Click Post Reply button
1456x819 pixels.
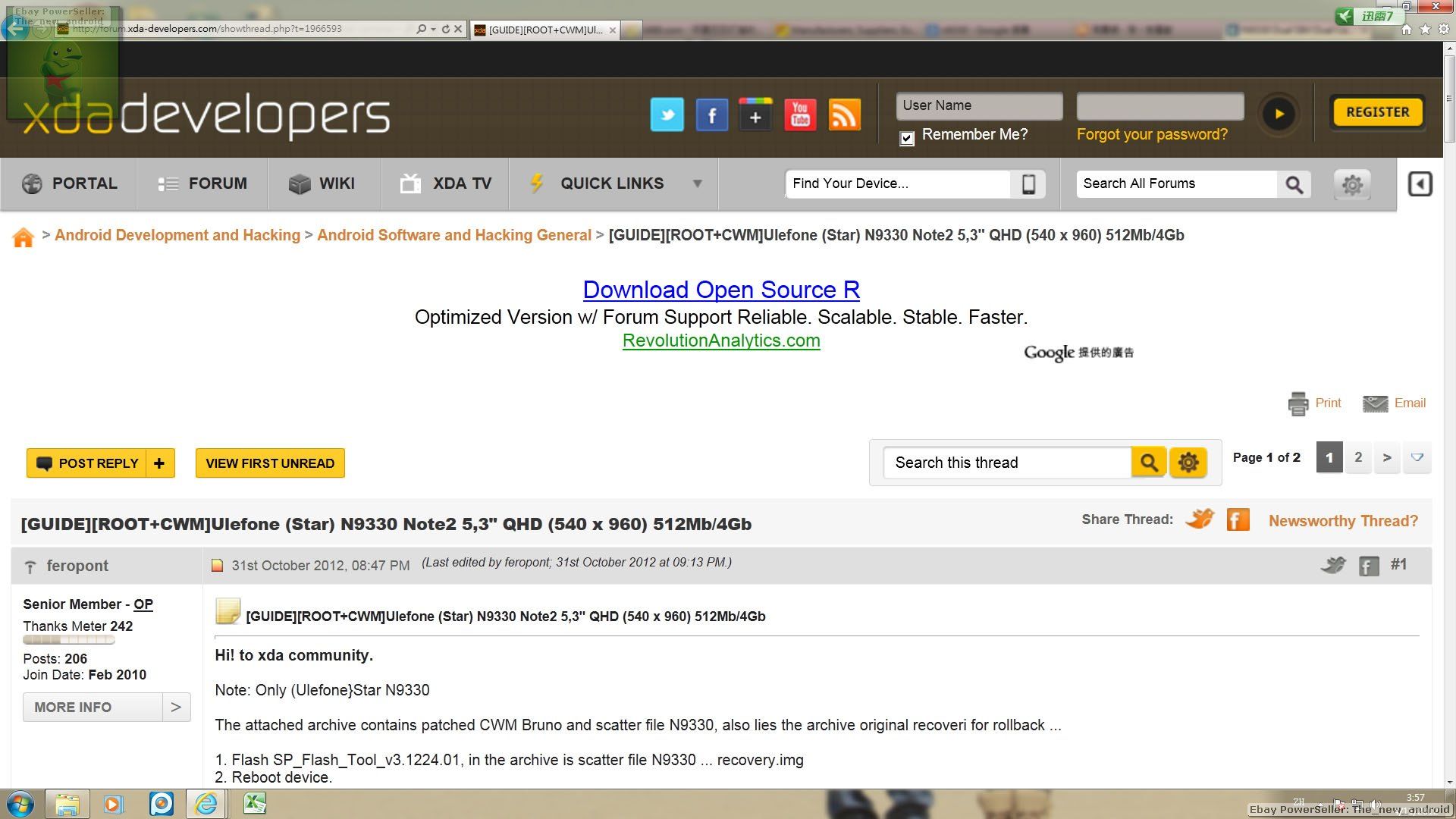86,463
